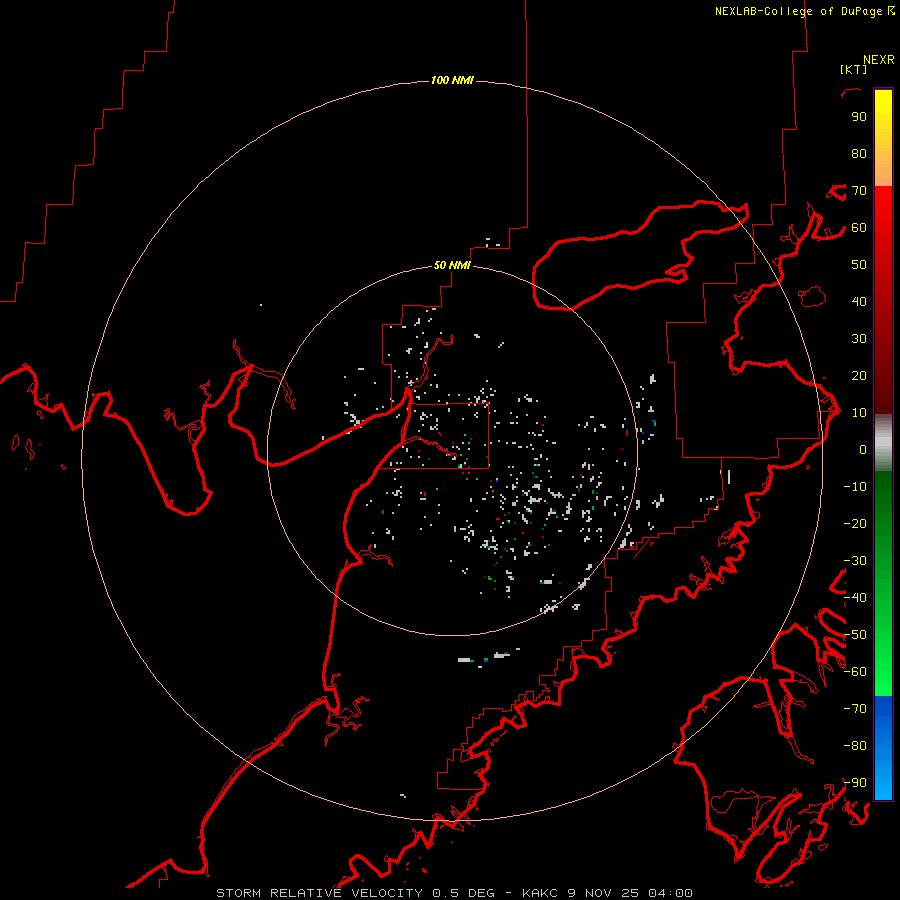Click the "100 NMI" range ring label
The image size is (900, 900).
click(452, 80)
